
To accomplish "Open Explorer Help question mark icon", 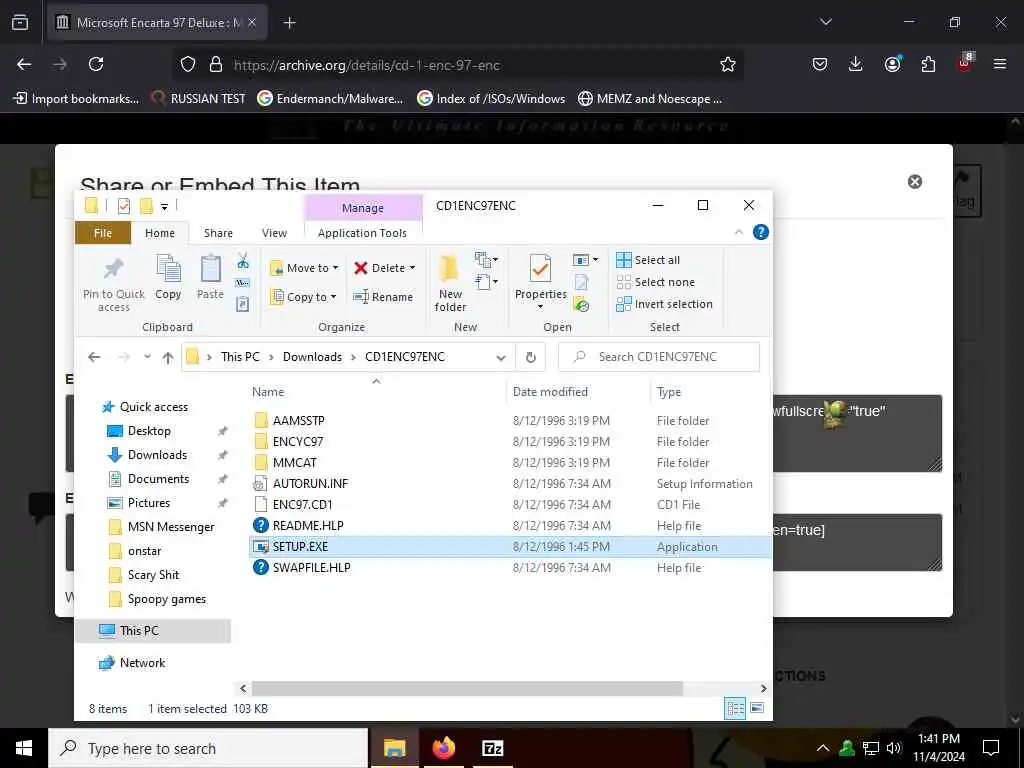I will pyautogui.click(x=760, y=232).
